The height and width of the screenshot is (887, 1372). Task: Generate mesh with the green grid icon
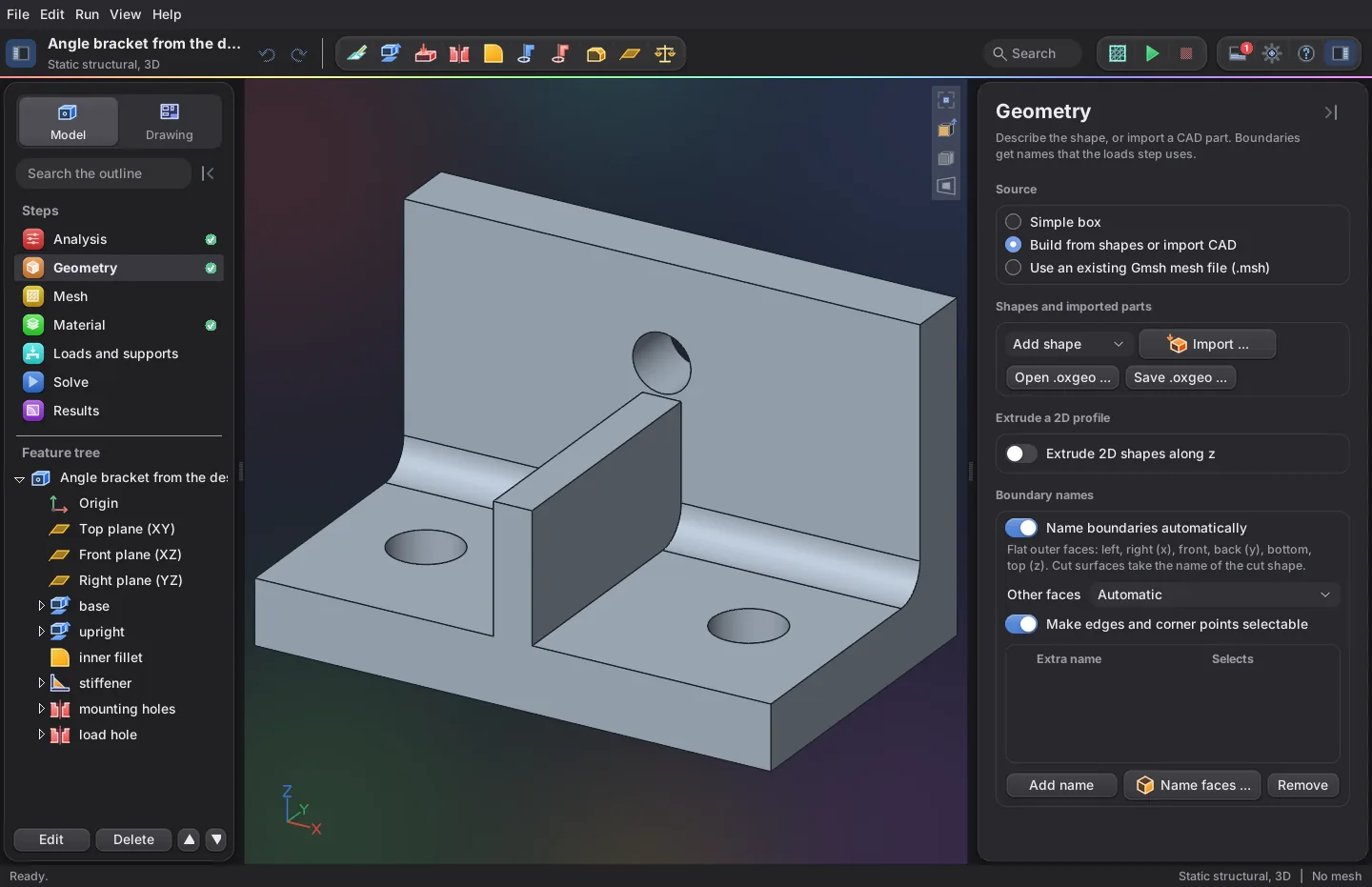pyautogui.click(x=1118, y=53)
